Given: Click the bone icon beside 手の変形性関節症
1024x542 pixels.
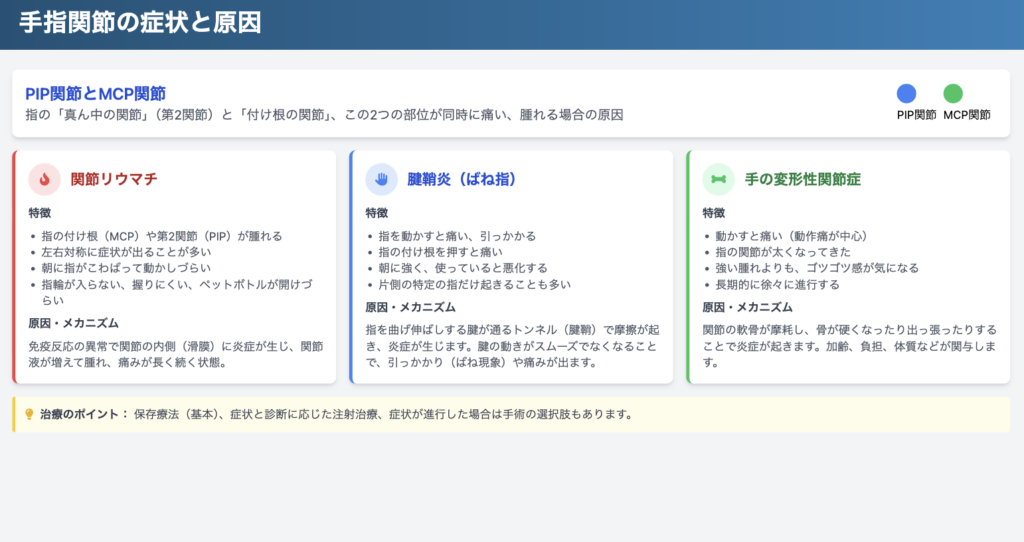Looking at the screenshot, I should coord(718,179).
